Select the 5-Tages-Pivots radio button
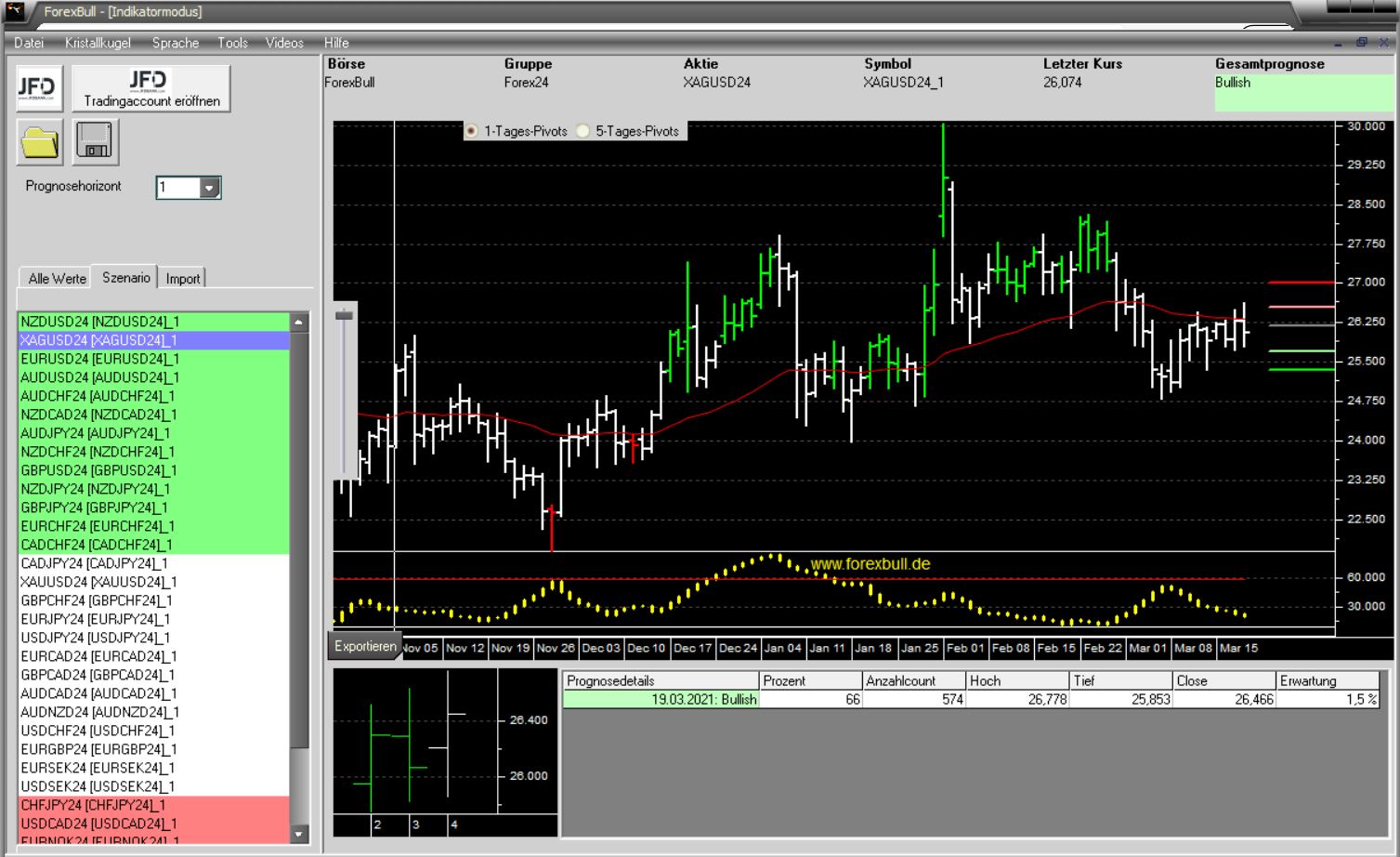Image resolution: width=1400 pixels, height=857 pixels. [x=583, y=131]
